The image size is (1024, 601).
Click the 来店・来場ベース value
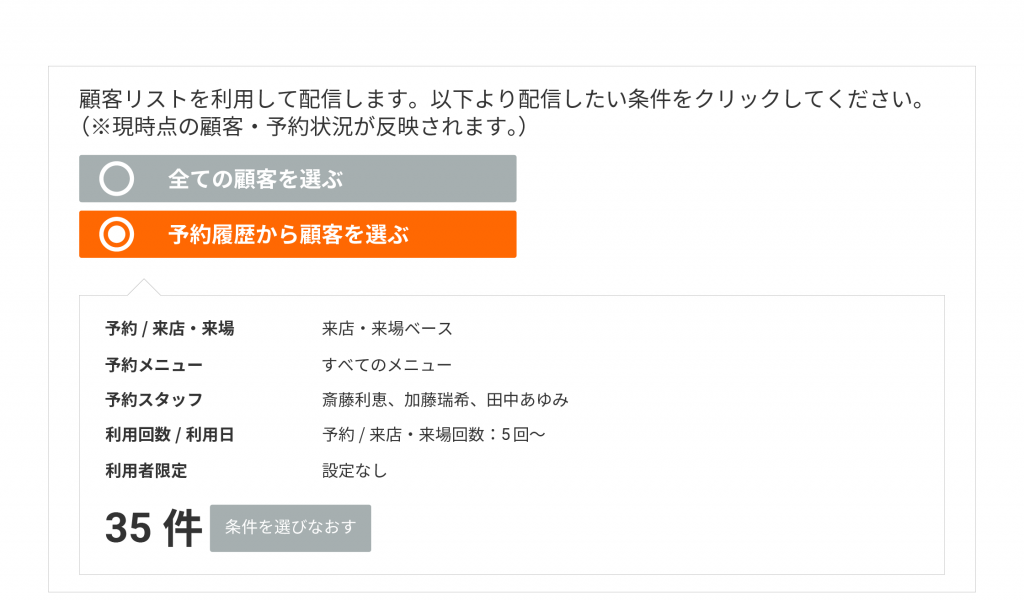click(x=387, y=329)
